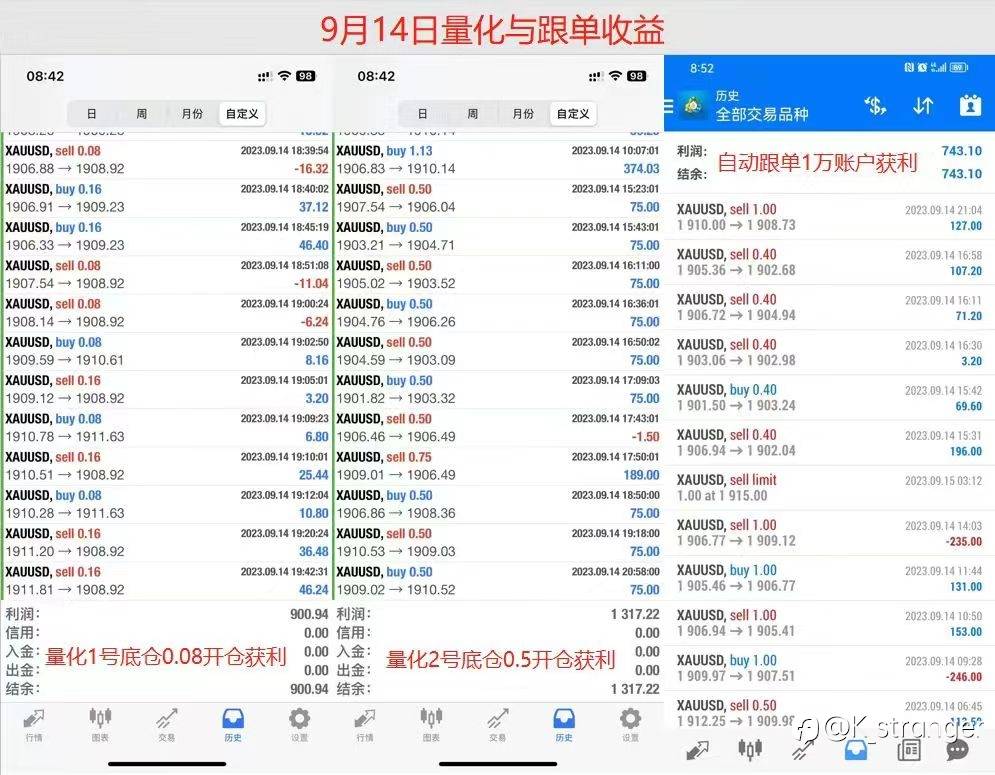Select 周 tab in middle phone
The width and height of the screenshot is (995, 775).
click(473, 114)
